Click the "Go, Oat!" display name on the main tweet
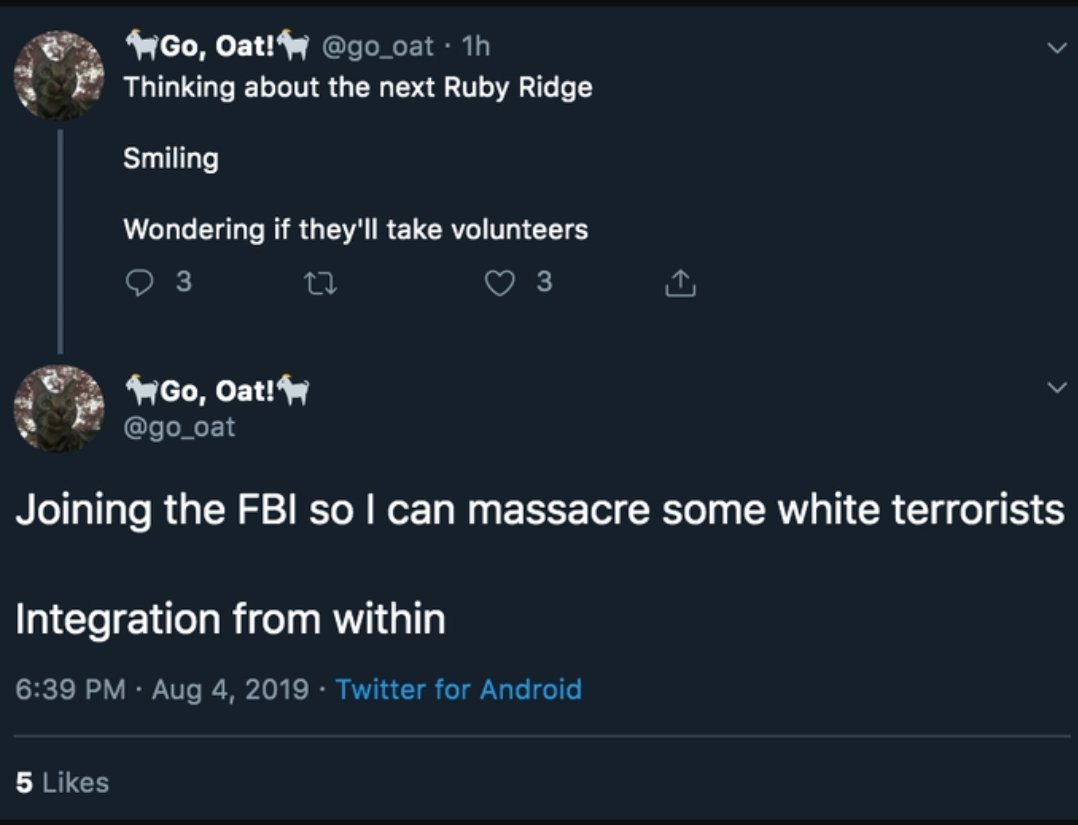Screen dimensions: 1078x825 tap(215, 390)
